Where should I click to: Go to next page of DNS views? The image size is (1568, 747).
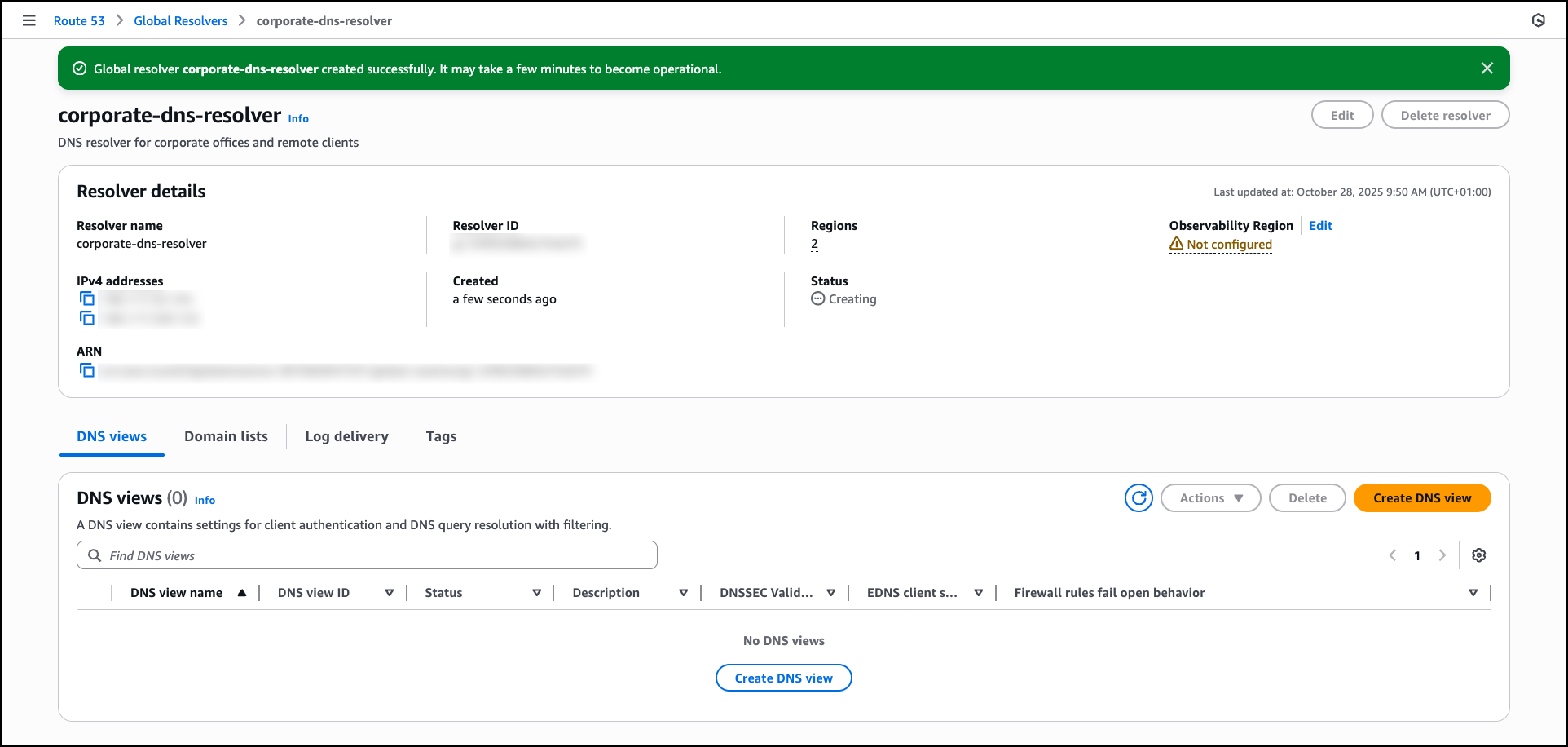click(1442, 555)
